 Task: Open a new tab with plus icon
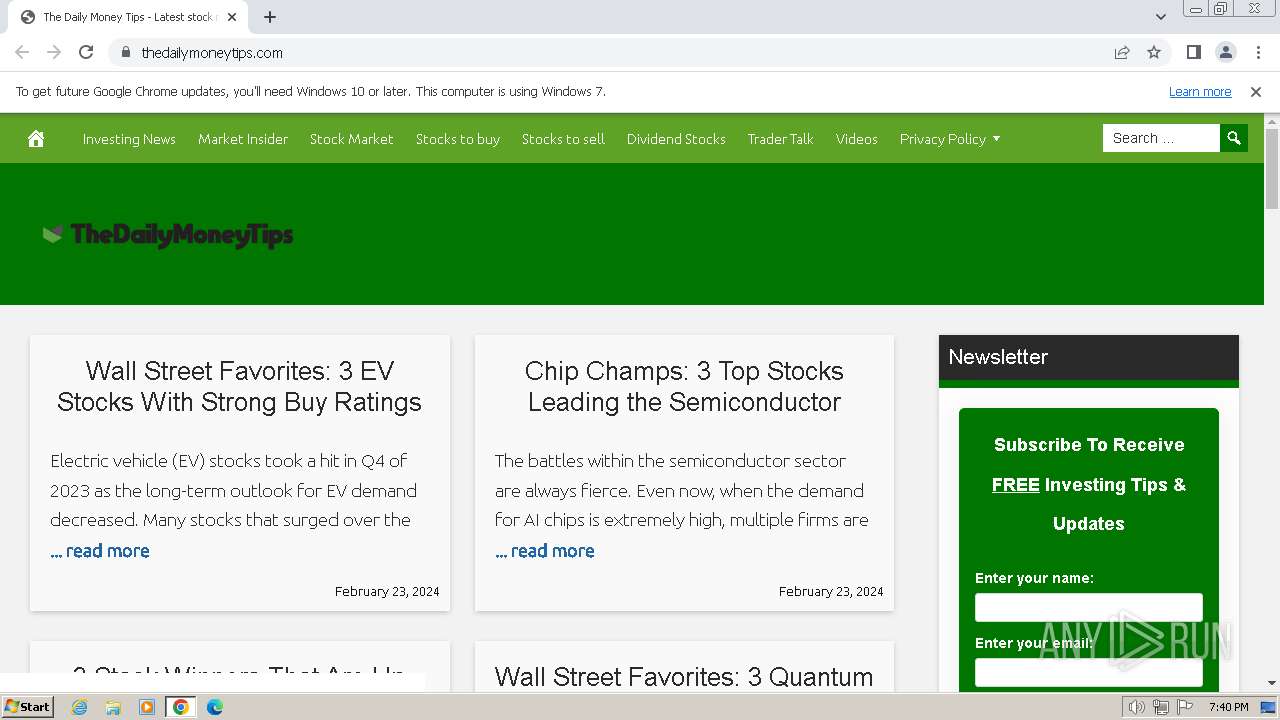tap(270, 17)
